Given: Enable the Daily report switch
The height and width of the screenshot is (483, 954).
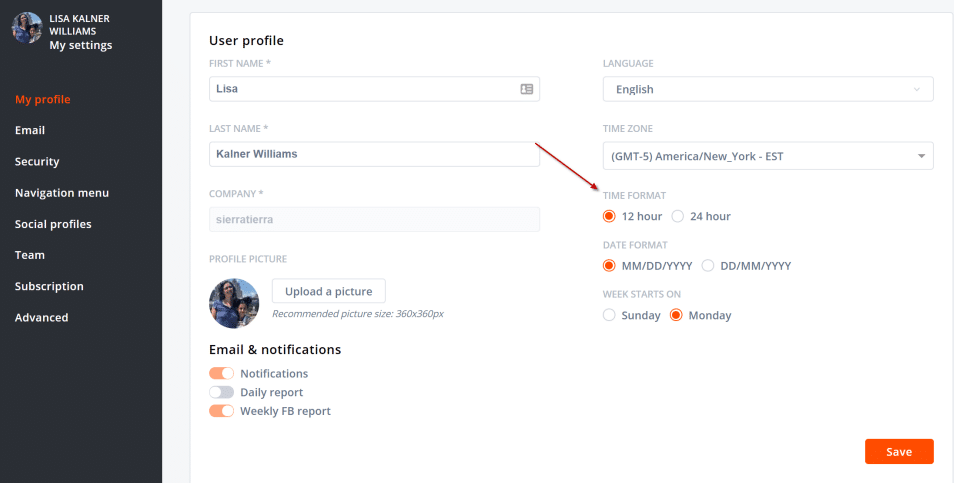Looking at the screenshot, I should click(x=221, y=392).
